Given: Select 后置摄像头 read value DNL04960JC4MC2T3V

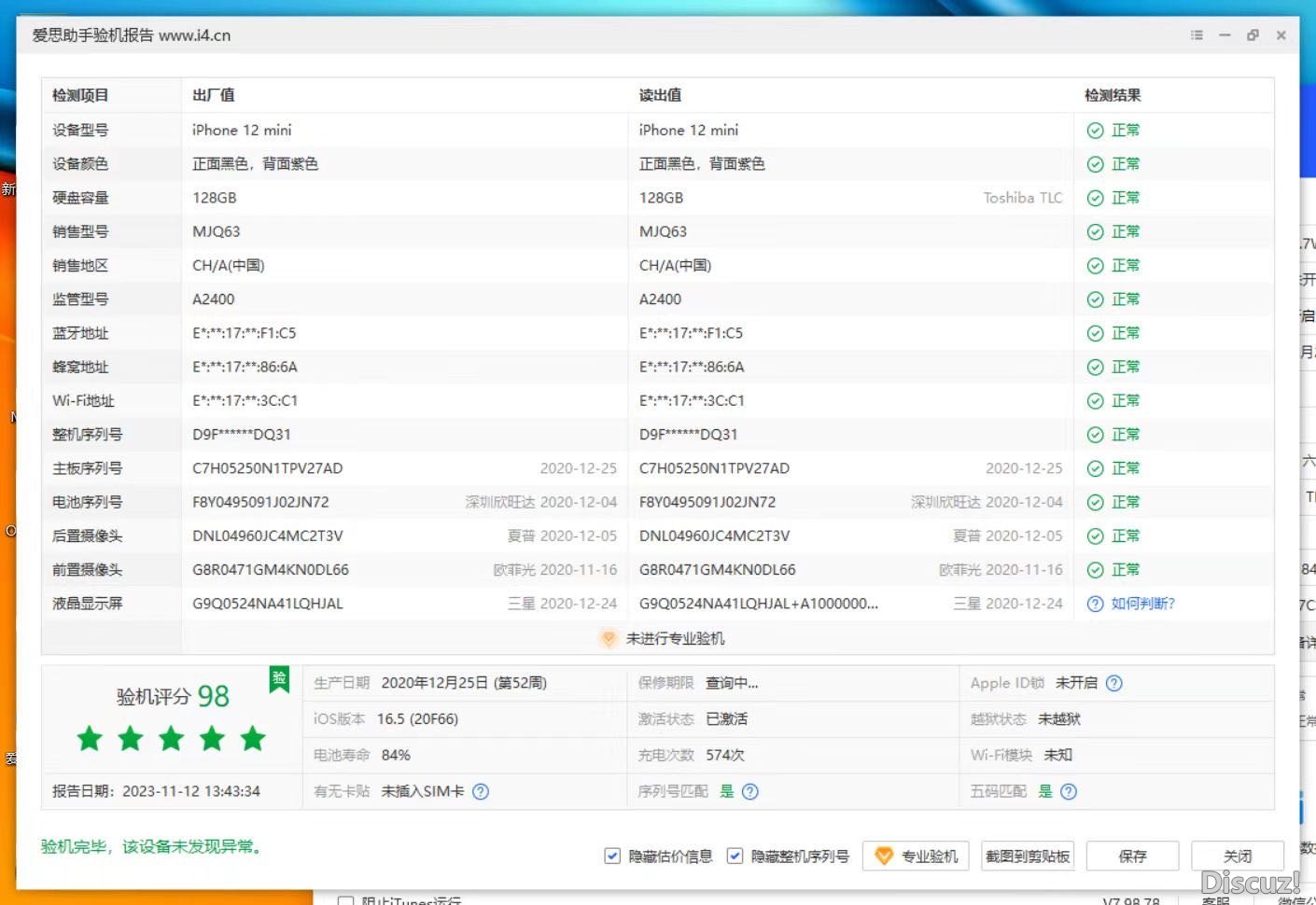Looking at the screenshot, I should (x=714, y=536).
